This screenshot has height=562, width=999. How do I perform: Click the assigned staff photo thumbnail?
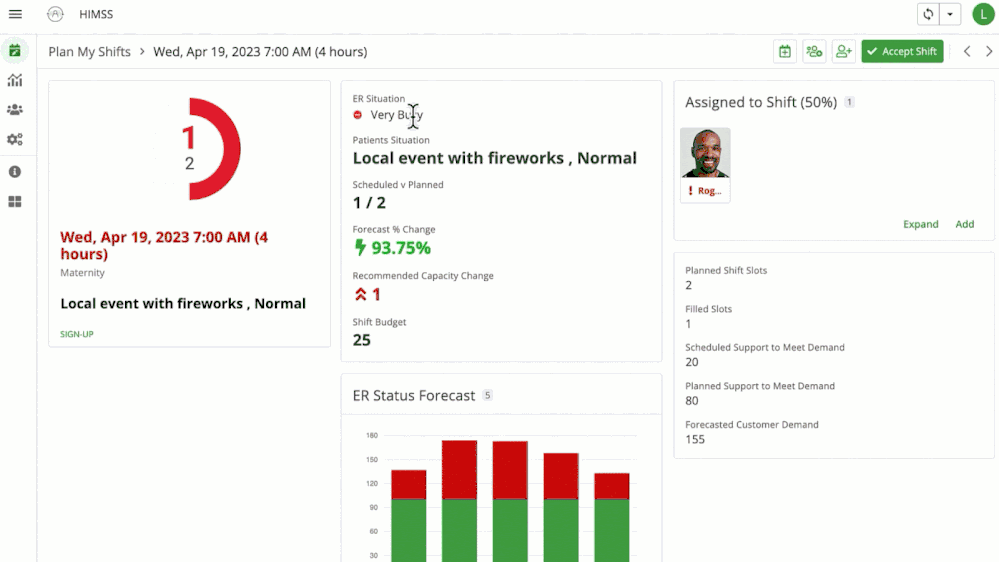pos(705,153)
